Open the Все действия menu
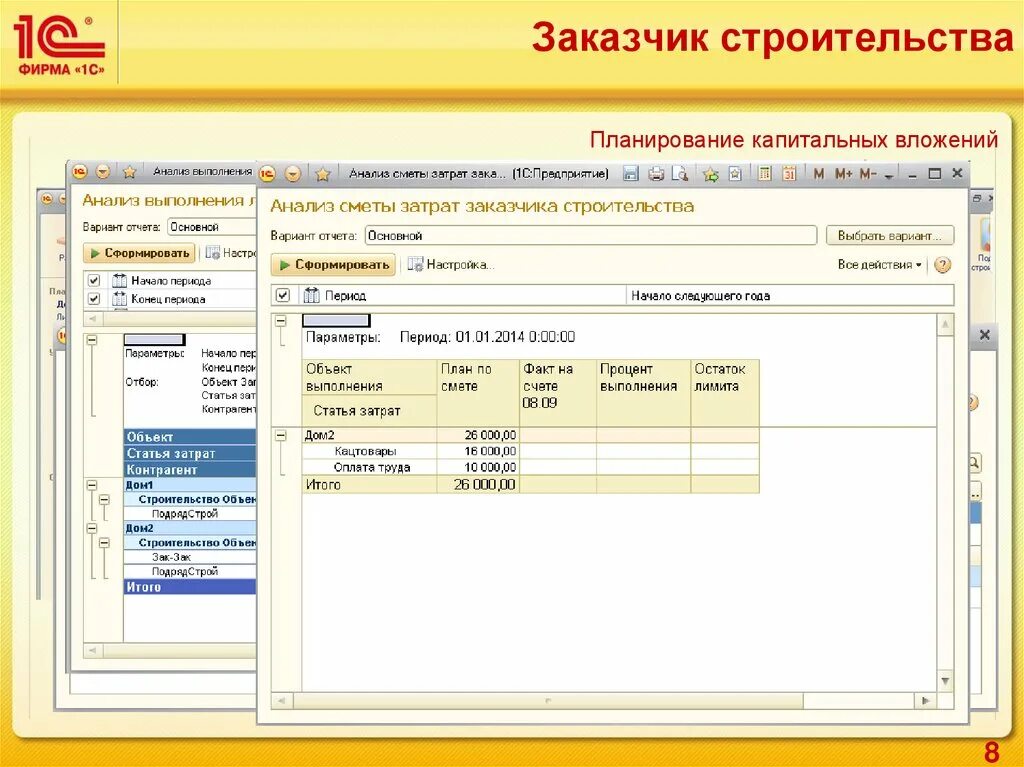The image size is (1024, 767). point(879,265)
